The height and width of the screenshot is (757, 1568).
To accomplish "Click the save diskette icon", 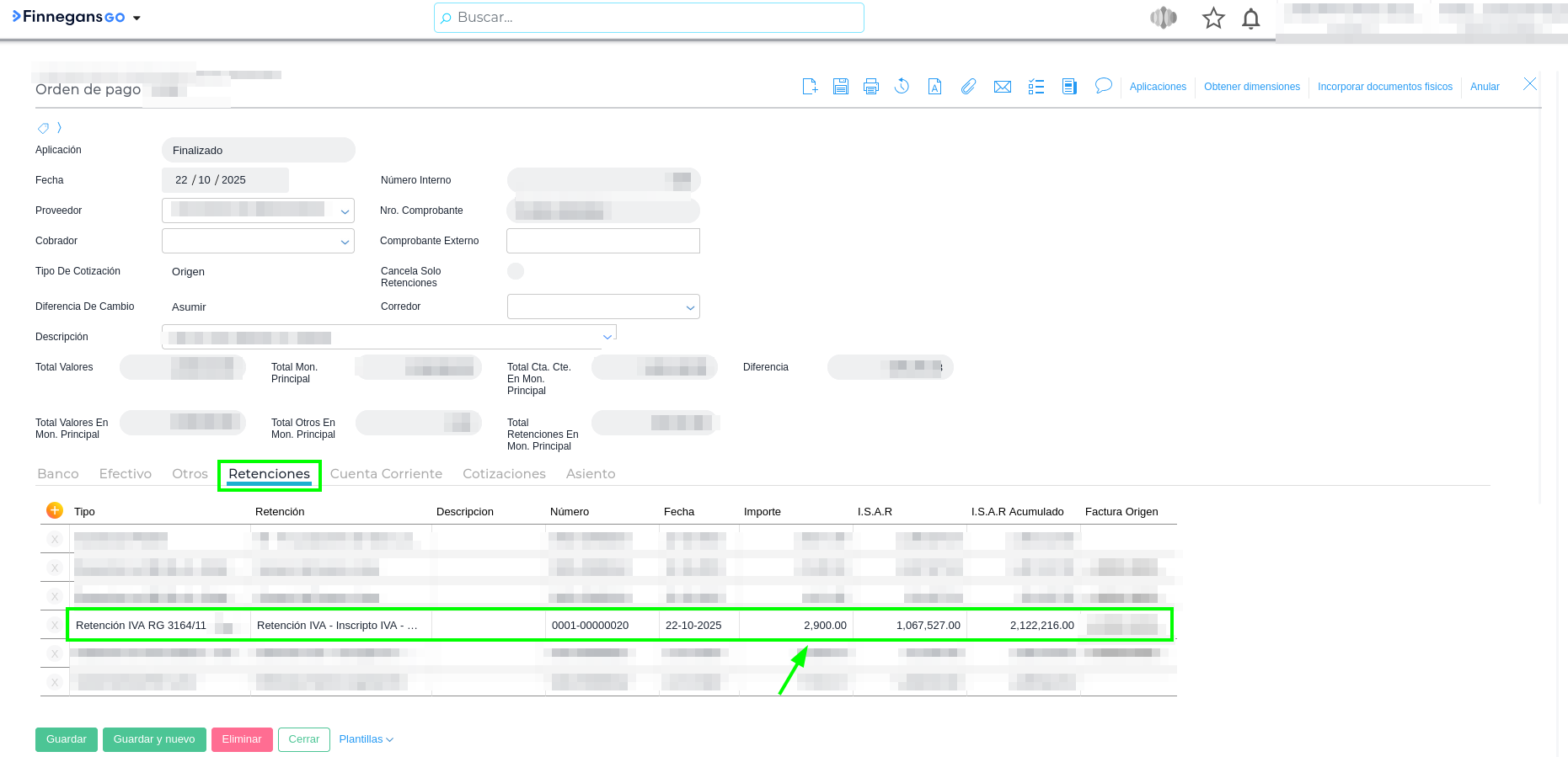I will pyautogui.click(x=841, y=87).
